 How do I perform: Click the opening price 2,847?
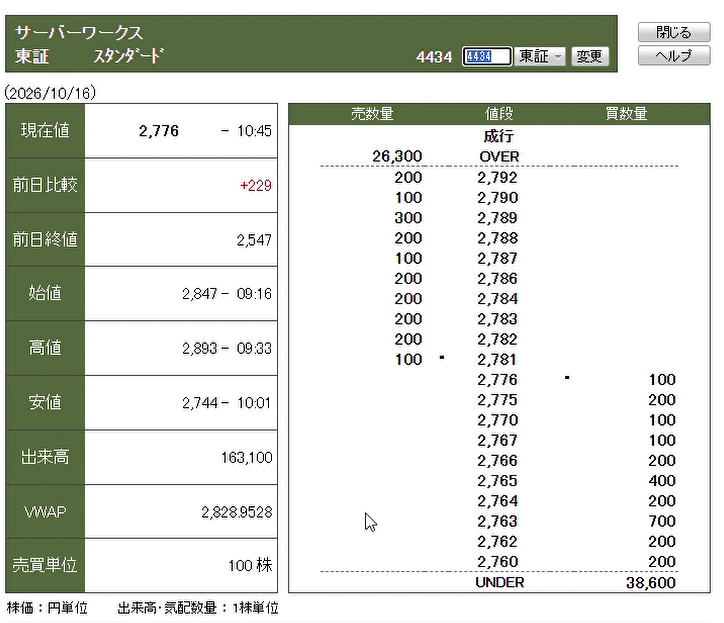199,294
